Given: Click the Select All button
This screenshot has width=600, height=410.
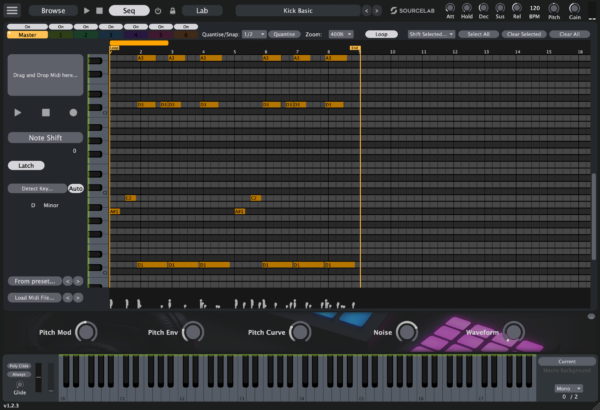Looking at the screenshot, I should click(x=478, y=34).
